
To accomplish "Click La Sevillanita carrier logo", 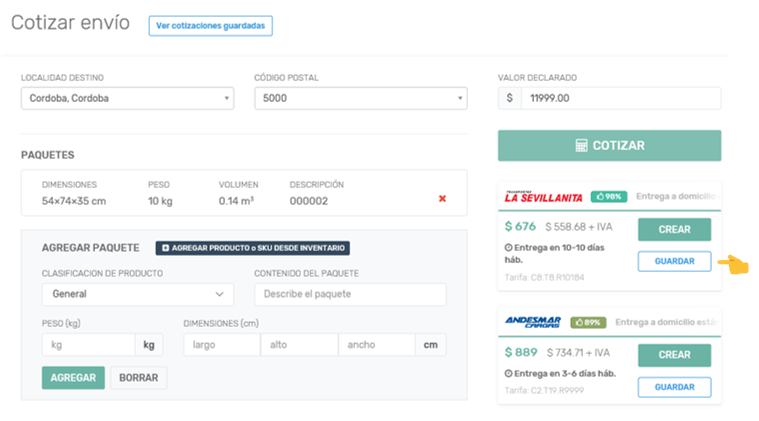I will pyautogui.click(x=542, y=196).
